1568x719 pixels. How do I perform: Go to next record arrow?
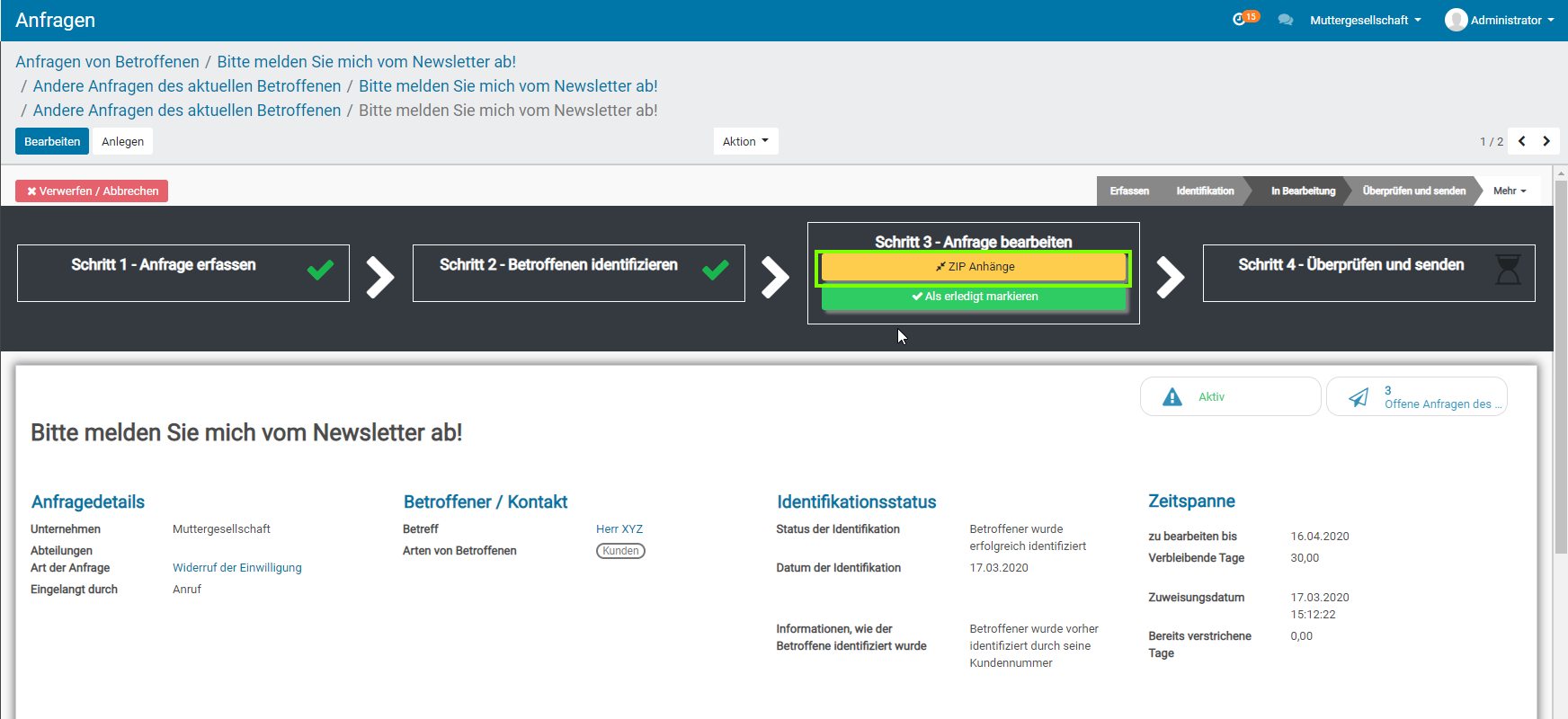[x=1546, y=141]
